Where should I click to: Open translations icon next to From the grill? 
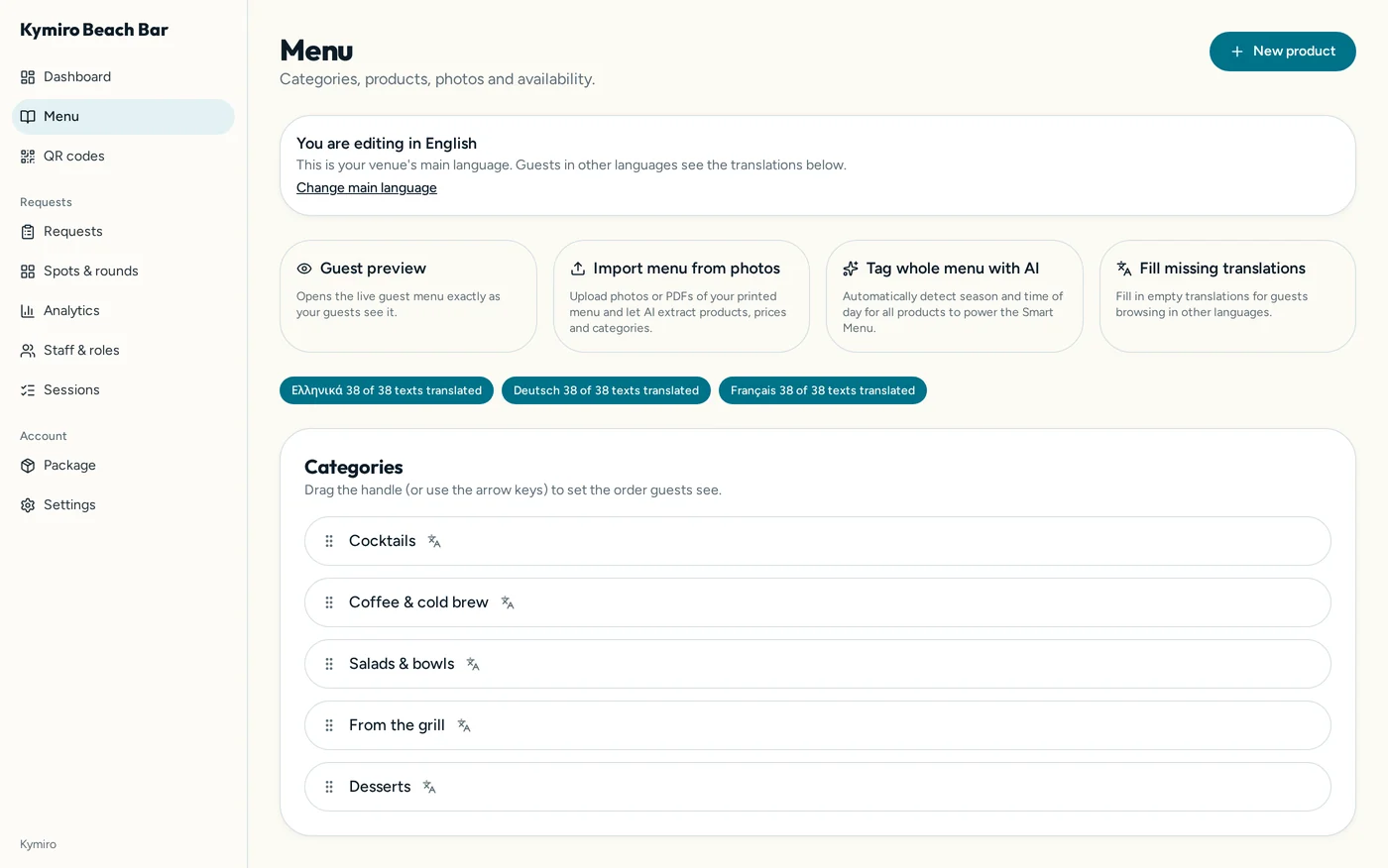[464, 725]
